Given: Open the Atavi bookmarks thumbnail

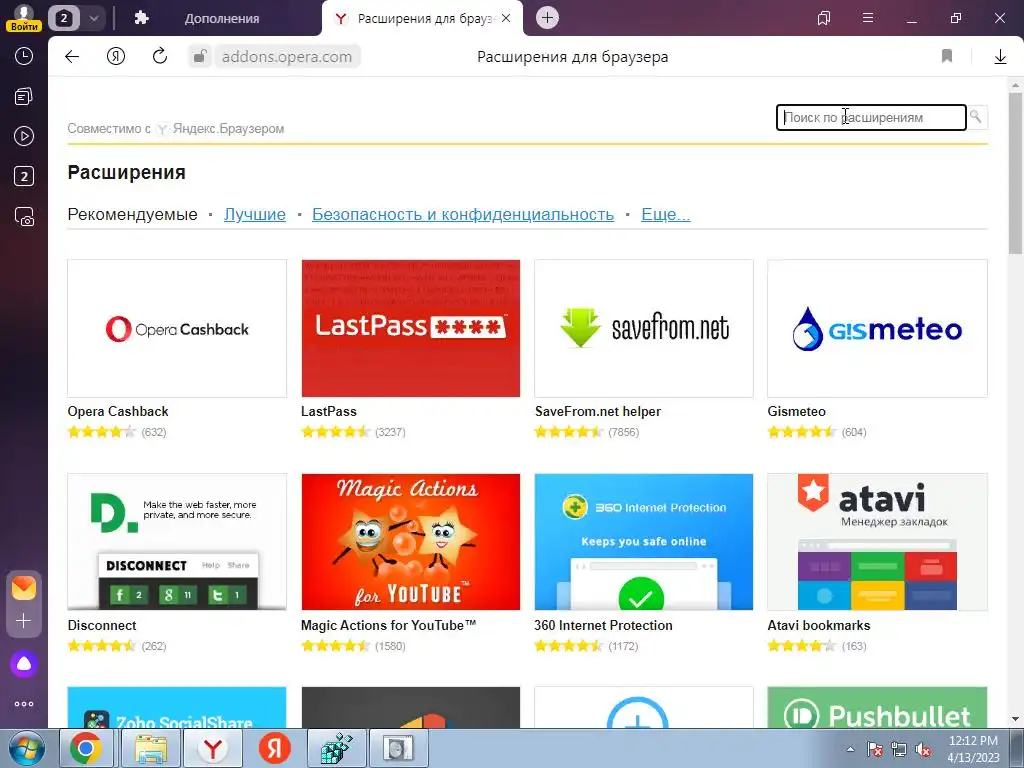Looking at the screenshot, I should pos(877,542).
